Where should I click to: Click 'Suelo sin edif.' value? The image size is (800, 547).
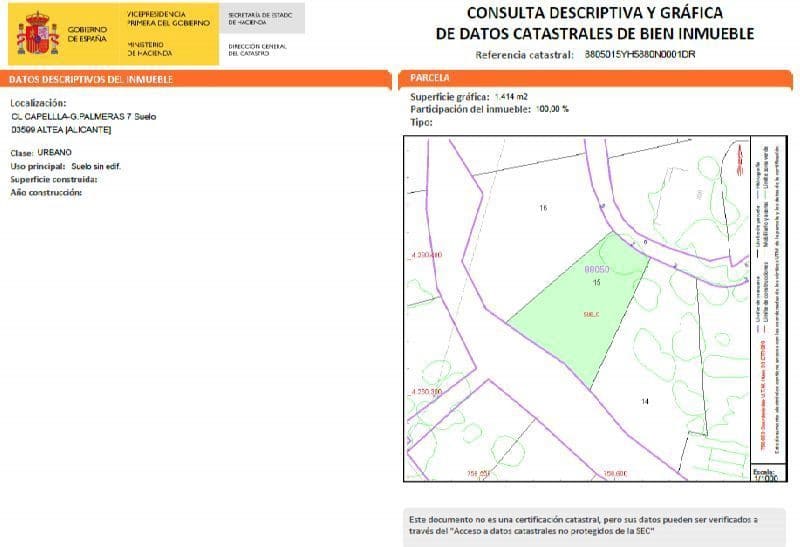[x=96, y=166]
